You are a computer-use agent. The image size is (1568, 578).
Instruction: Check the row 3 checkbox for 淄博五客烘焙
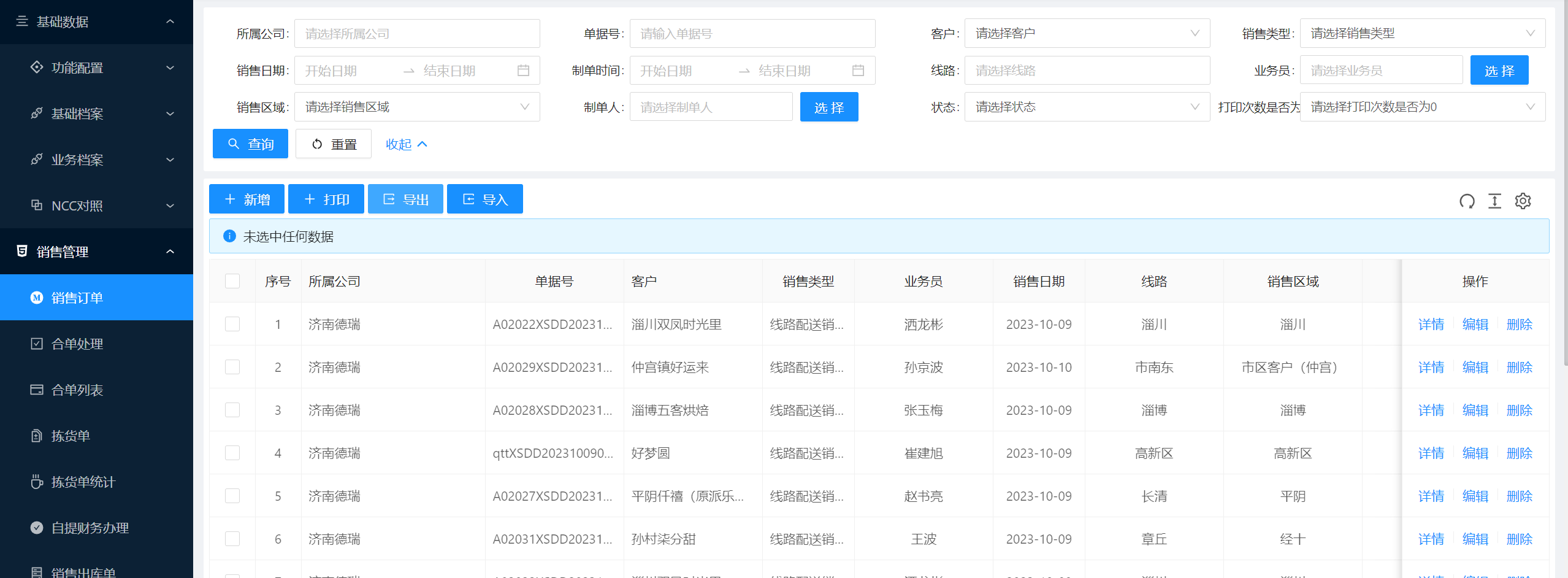232,410
